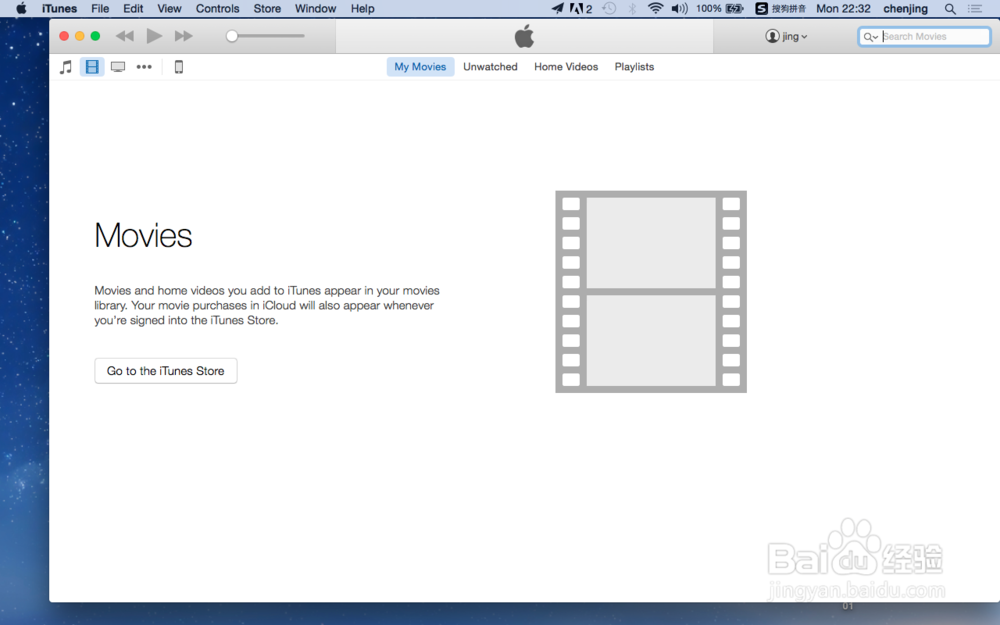Show more media types (three dots)
1000x625 pixels.
pyautogui.click(x=144, y=67)
